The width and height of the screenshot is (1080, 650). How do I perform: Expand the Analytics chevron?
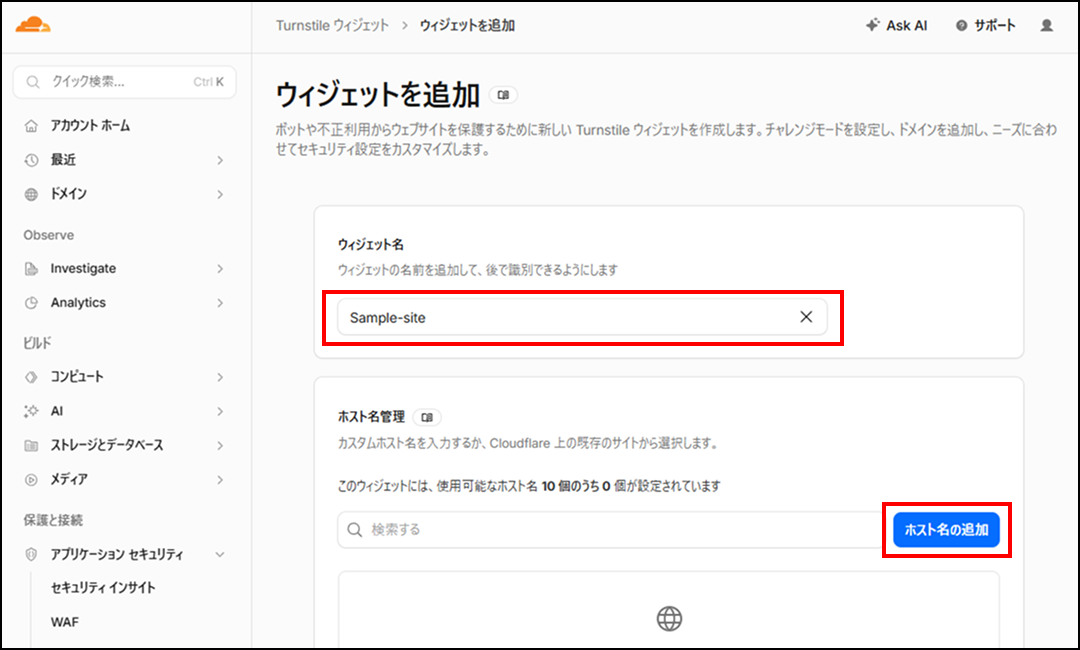click(x=220, y=303)
